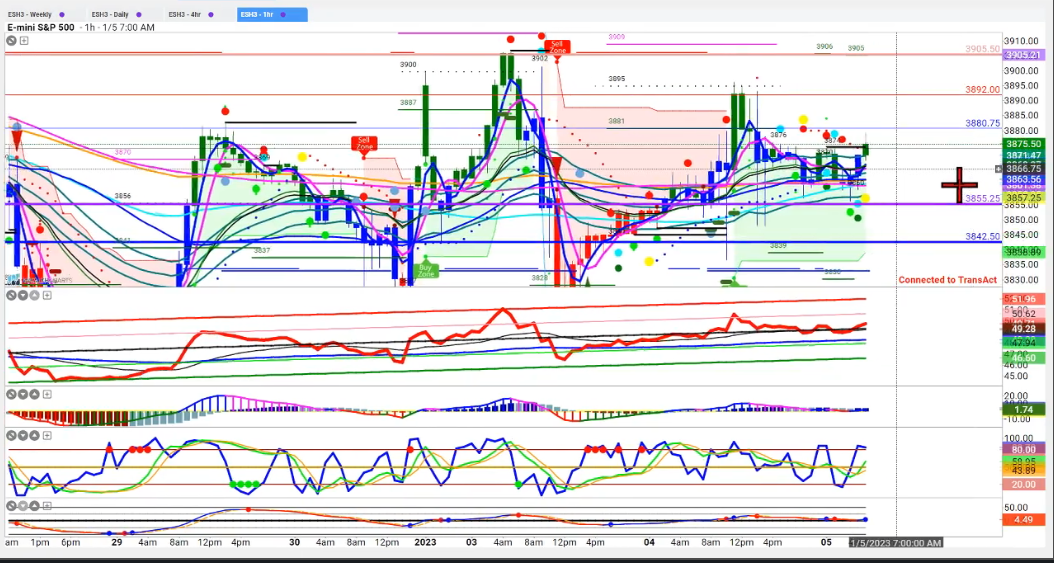This screenshot has width=1054, height=563.
Task: Click the 3905.21 purple price tag
Action: pyautogui.click(x=1024, y=55)
